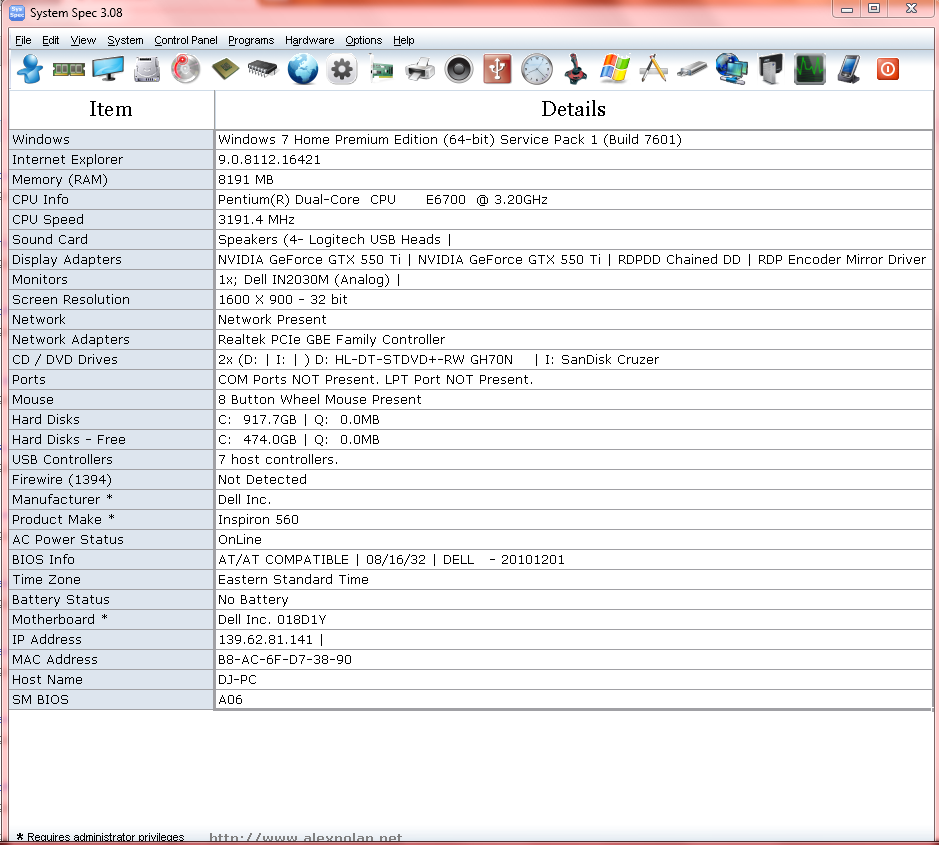The image size is (939, 845).
Task: Open the black computer tower icon
Action: [770, 69]
